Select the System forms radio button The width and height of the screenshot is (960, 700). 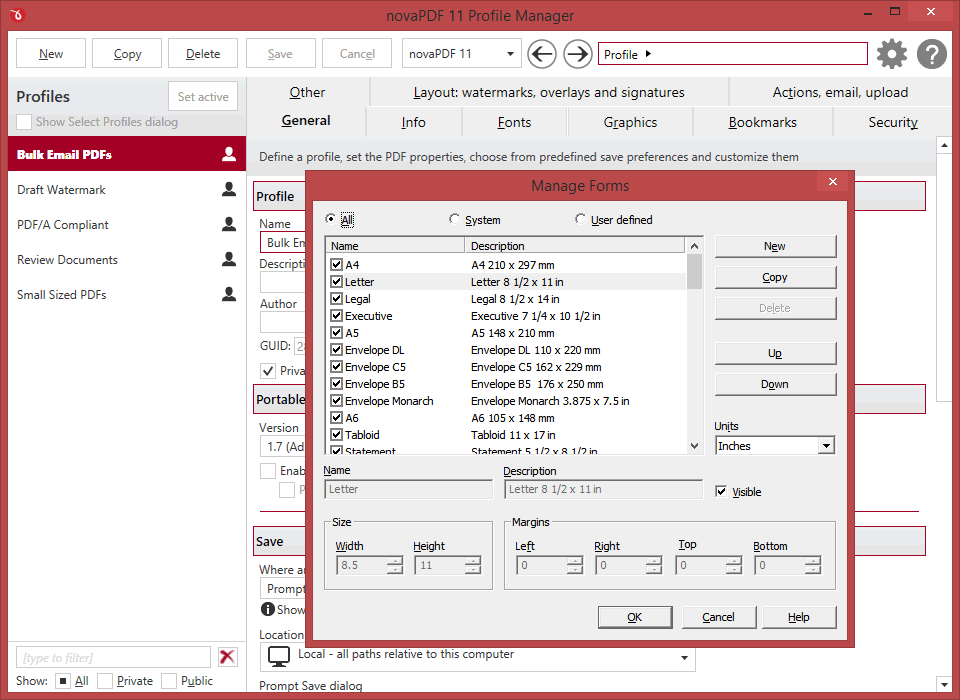[454, 219]
